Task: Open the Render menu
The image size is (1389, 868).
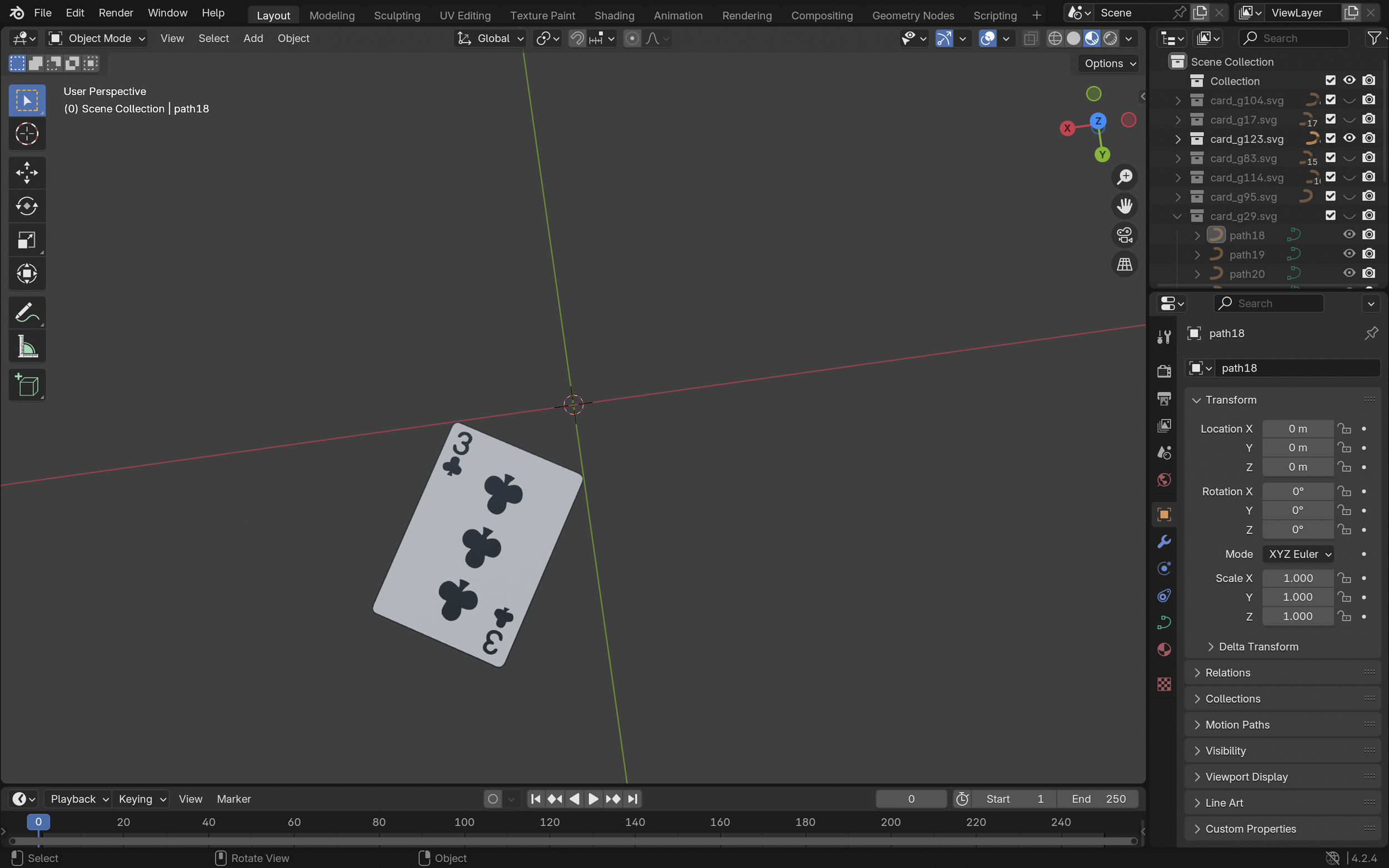Action: click(x=116, y=13)
